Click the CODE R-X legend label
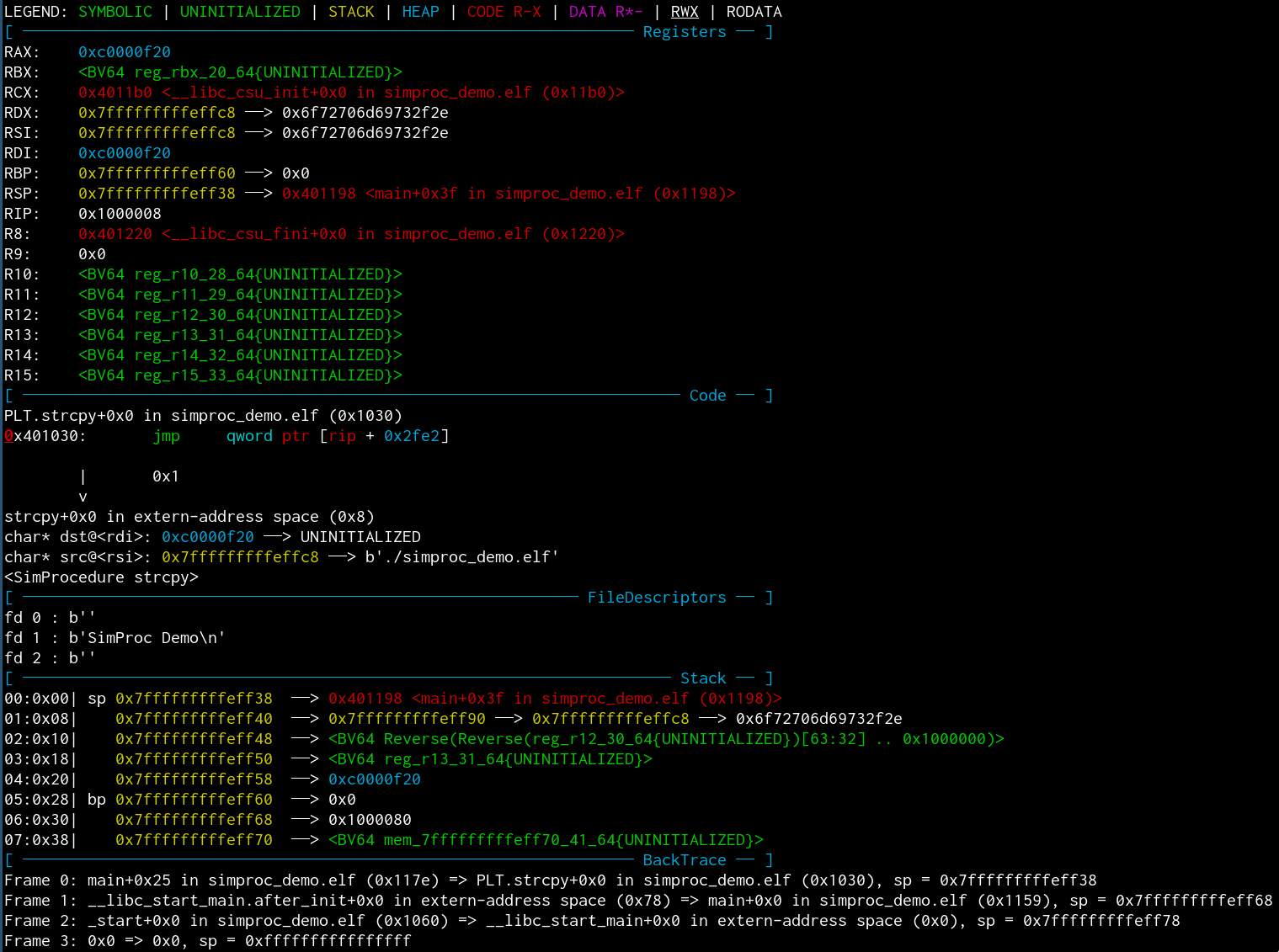Screen dimensions: 1279x952 (x=504, y=12)
